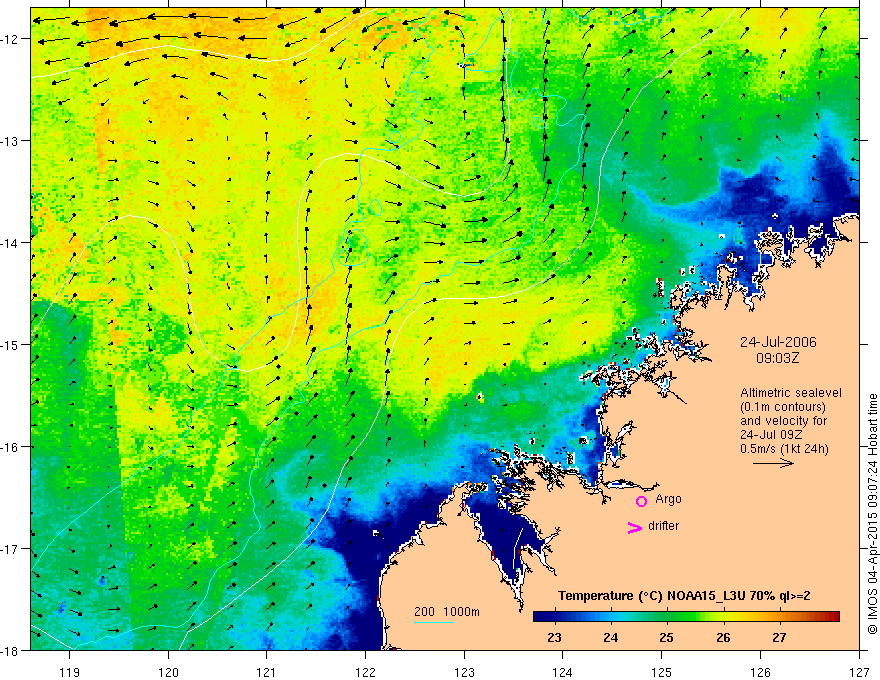Click the IMOS copyright text on right edge
The height and width of the screenshot is (680, 880).
(x=872, y=514)
